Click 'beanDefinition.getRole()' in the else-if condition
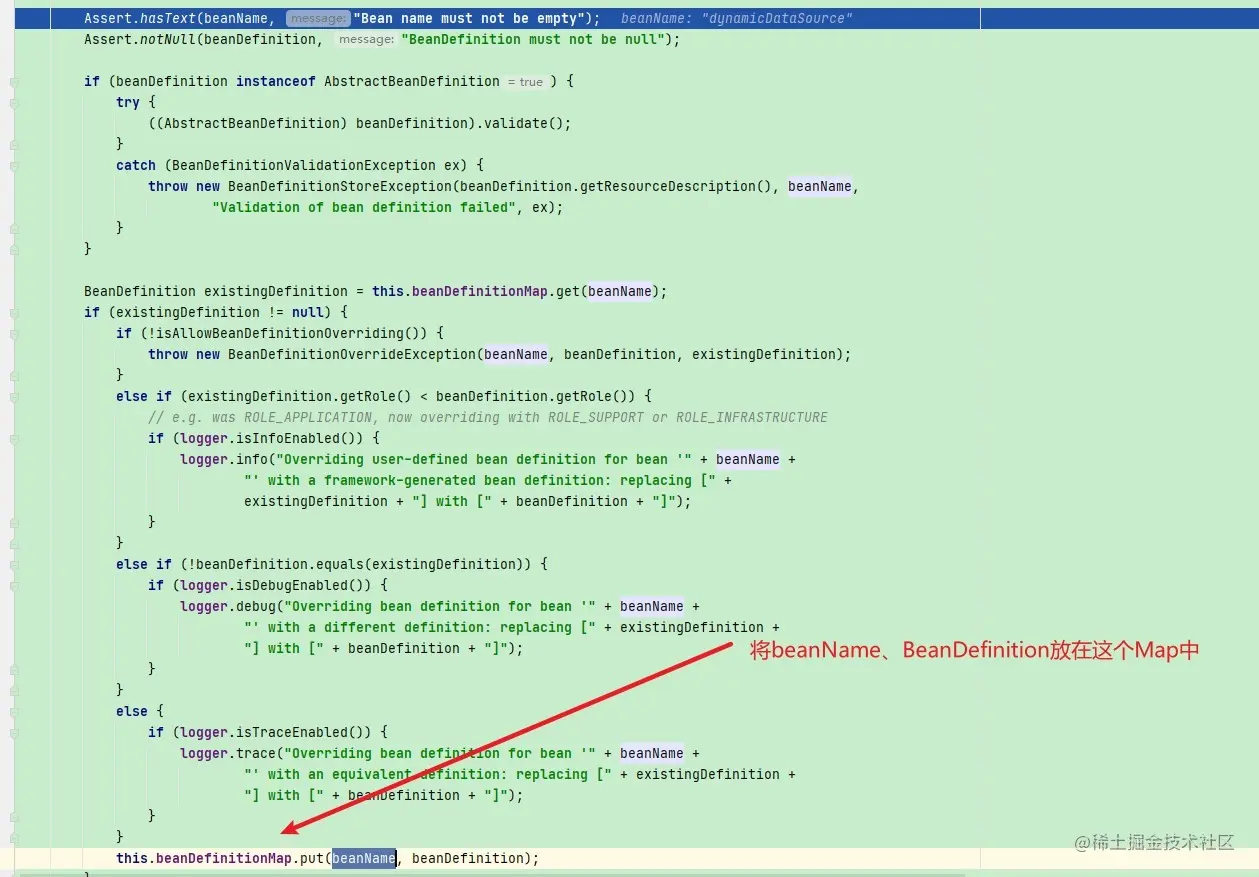The image size is (1259, 877). pos(536,396)
